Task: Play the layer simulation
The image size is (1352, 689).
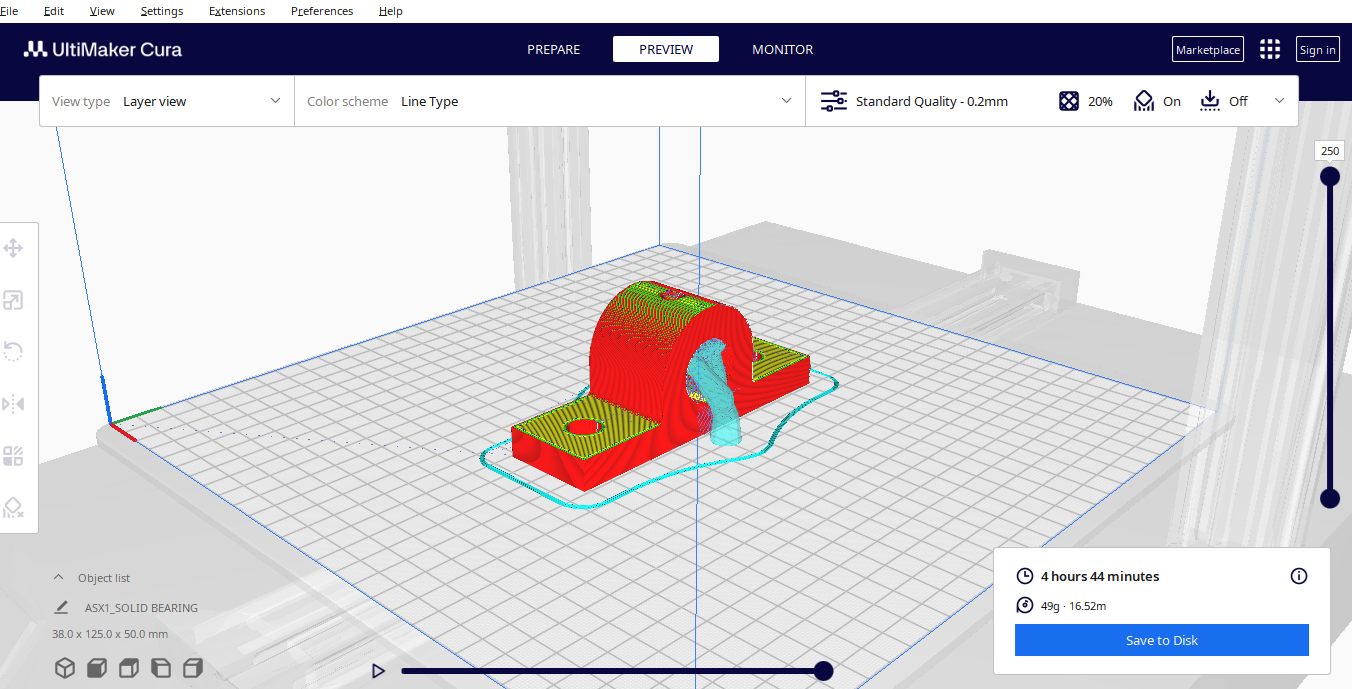Action: point(378,671)
